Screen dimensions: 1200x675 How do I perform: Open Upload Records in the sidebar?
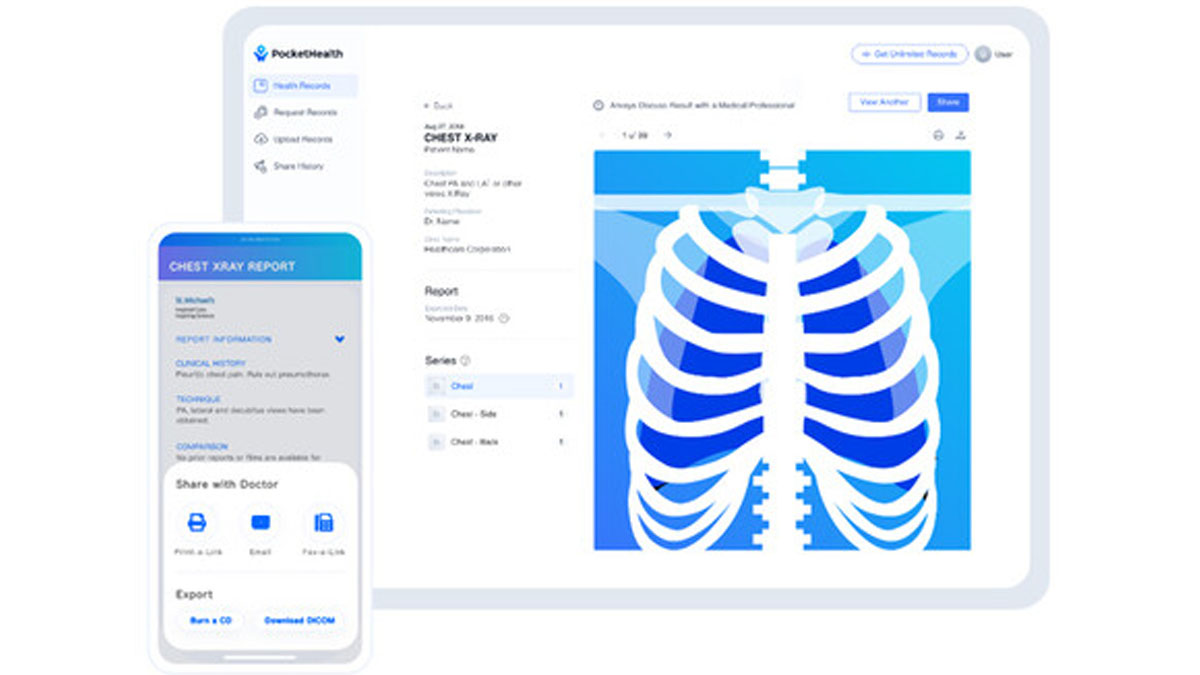303,140
